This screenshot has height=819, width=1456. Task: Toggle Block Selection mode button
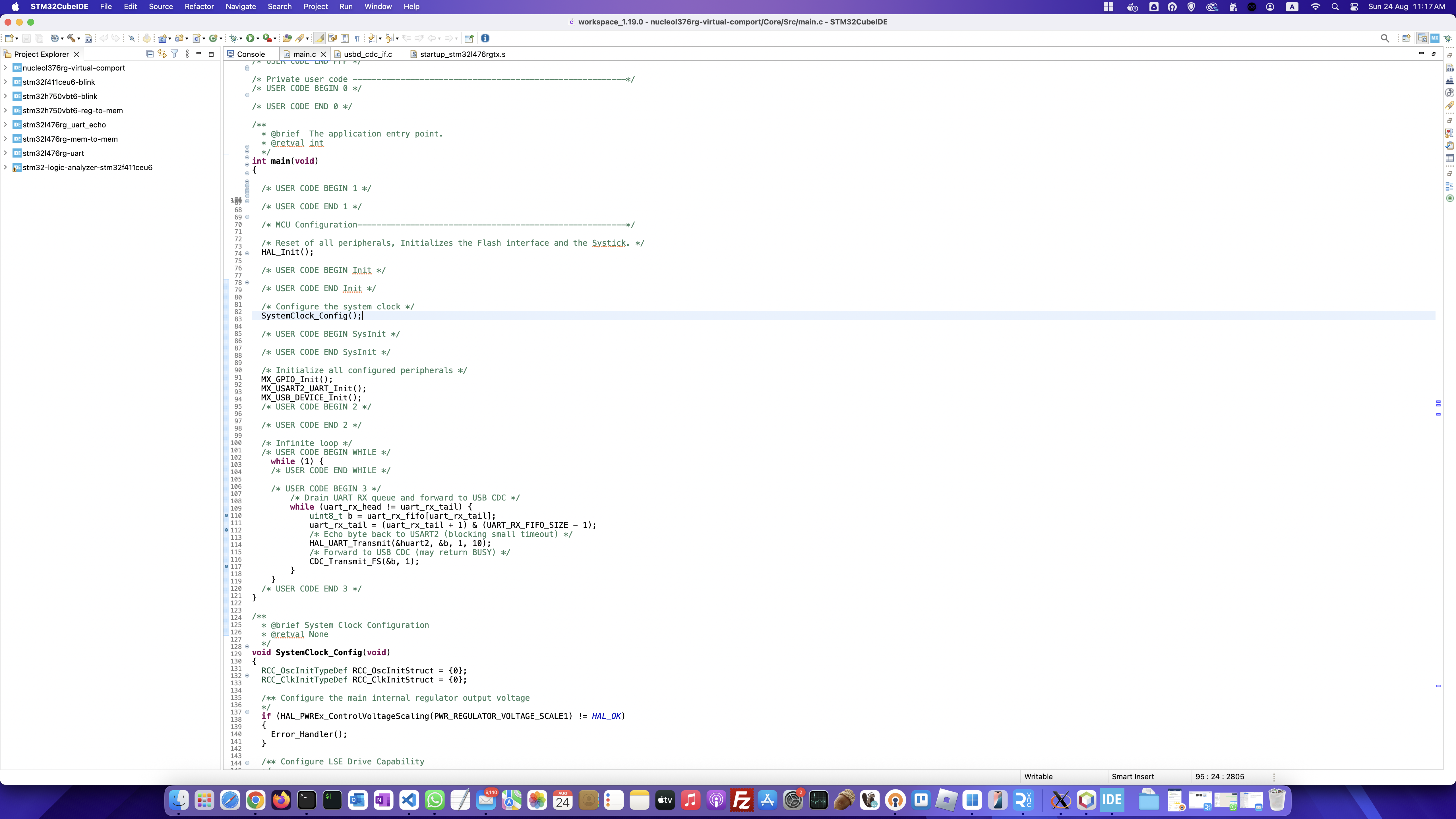(x=345, y=38)
